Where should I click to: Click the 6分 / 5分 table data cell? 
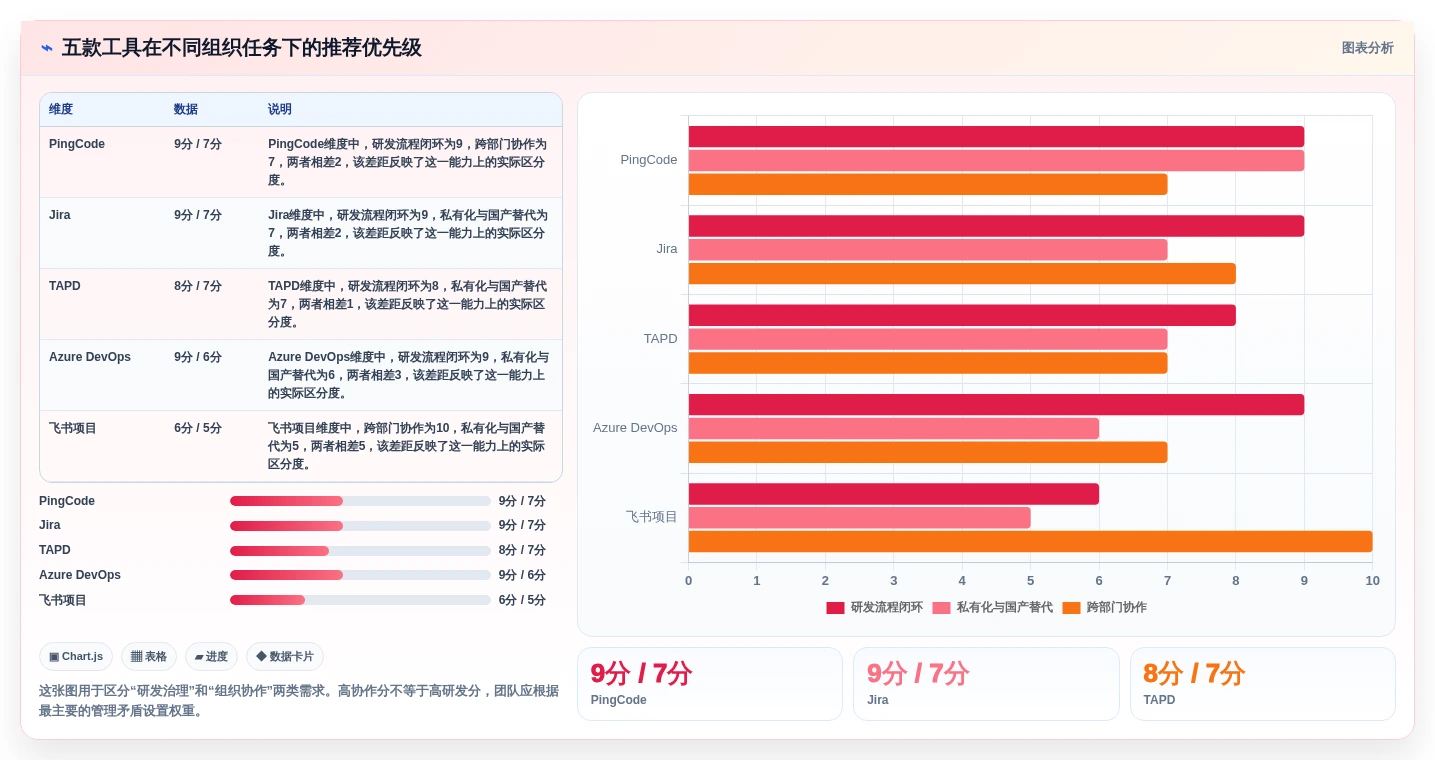pos(212,446)
